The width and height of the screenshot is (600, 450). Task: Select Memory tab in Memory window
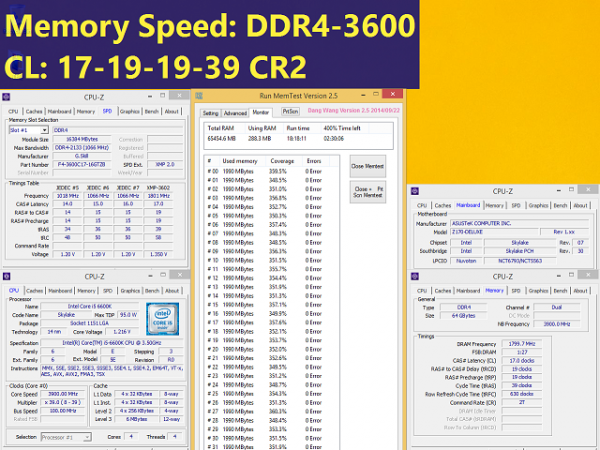pos(494,290)
